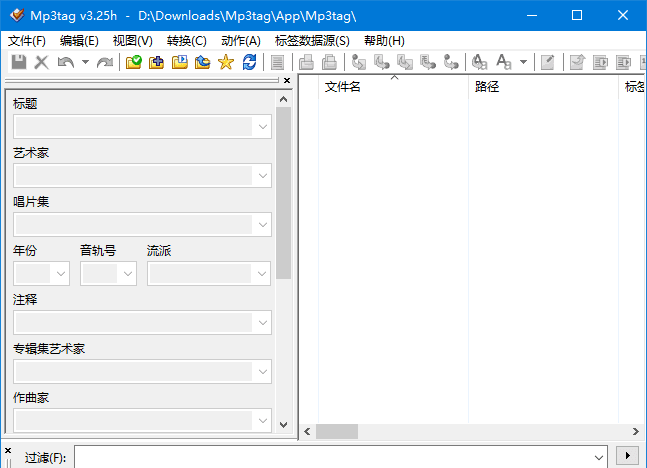Open the 文件(F) menu
The height and width of the screenshot is (468, 647).
click(27, 41)
